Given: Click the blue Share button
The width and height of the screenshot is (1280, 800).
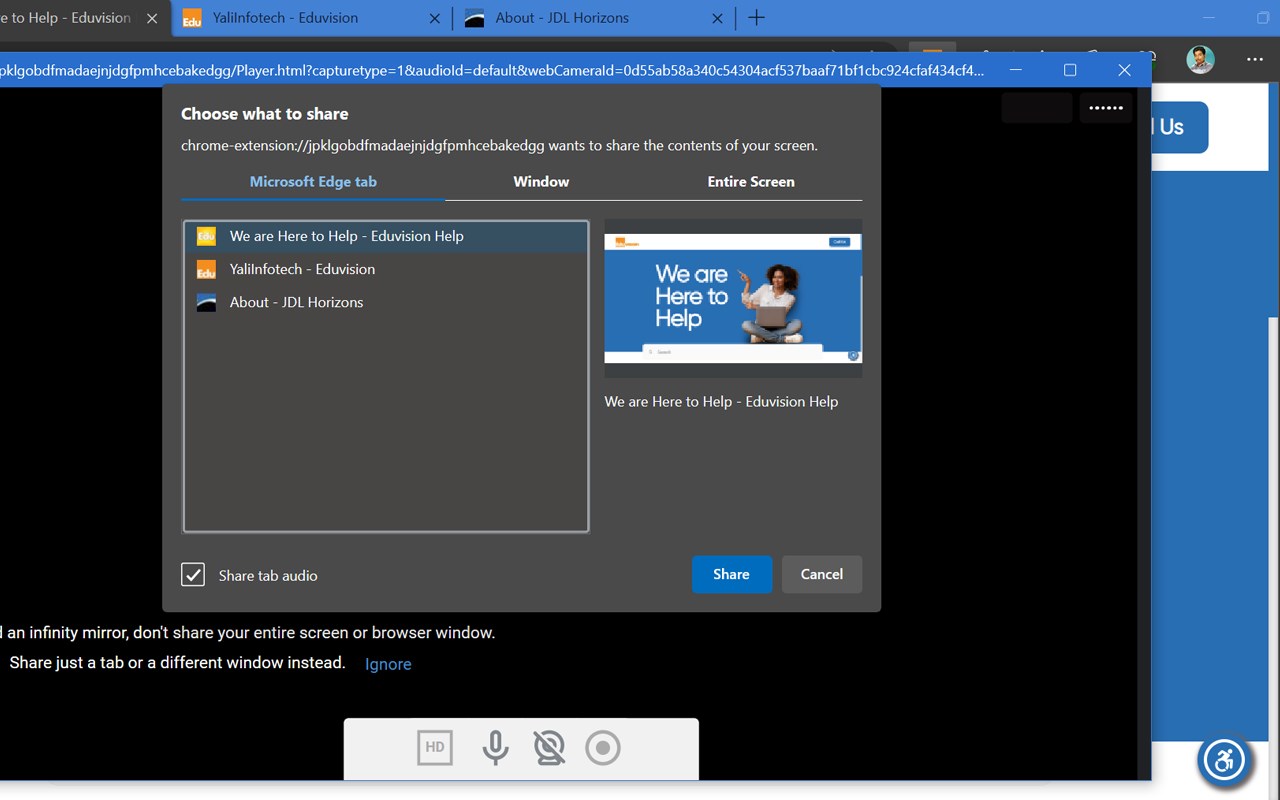Looking at the screenshot, I should 732,574.
